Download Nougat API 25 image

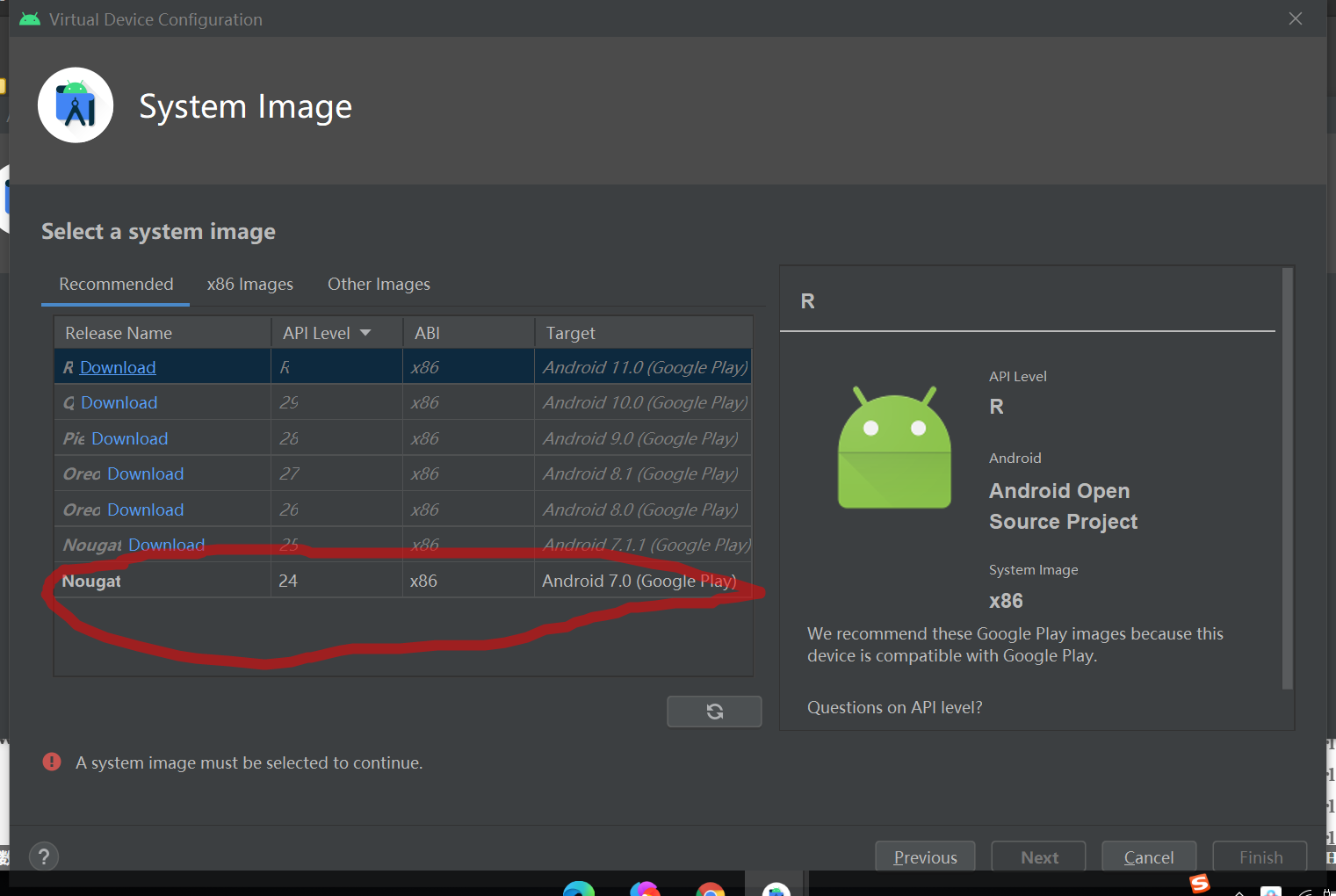pos(166,545)
